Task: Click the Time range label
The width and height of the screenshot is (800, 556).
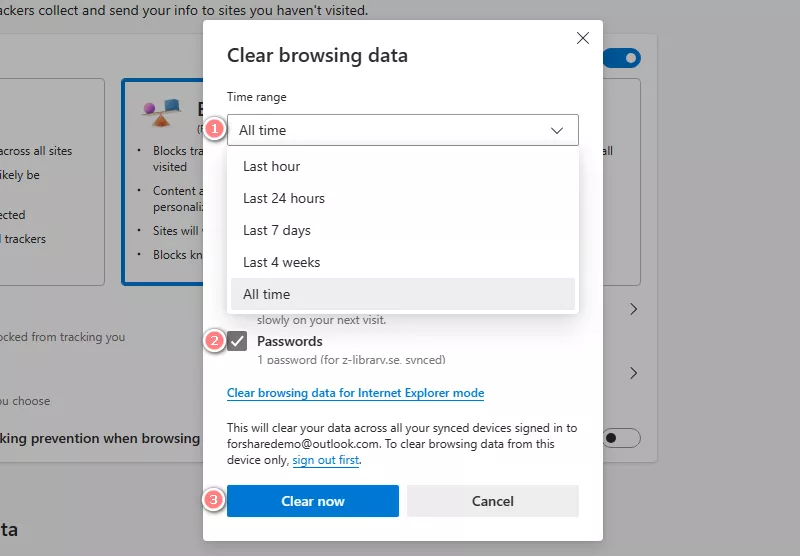Action: [x=257, y=97]
